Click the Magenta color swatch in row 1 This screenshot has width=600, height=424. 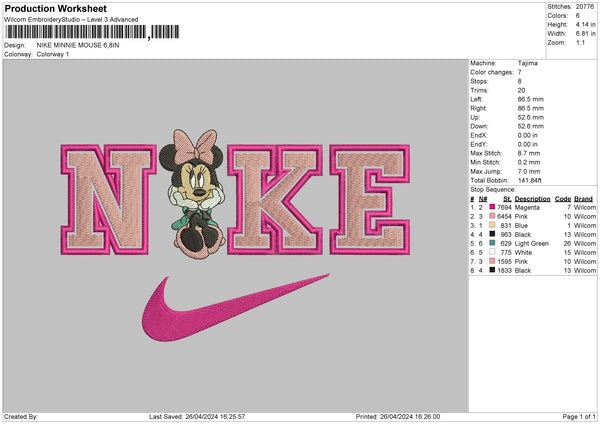tap(492, 207)
